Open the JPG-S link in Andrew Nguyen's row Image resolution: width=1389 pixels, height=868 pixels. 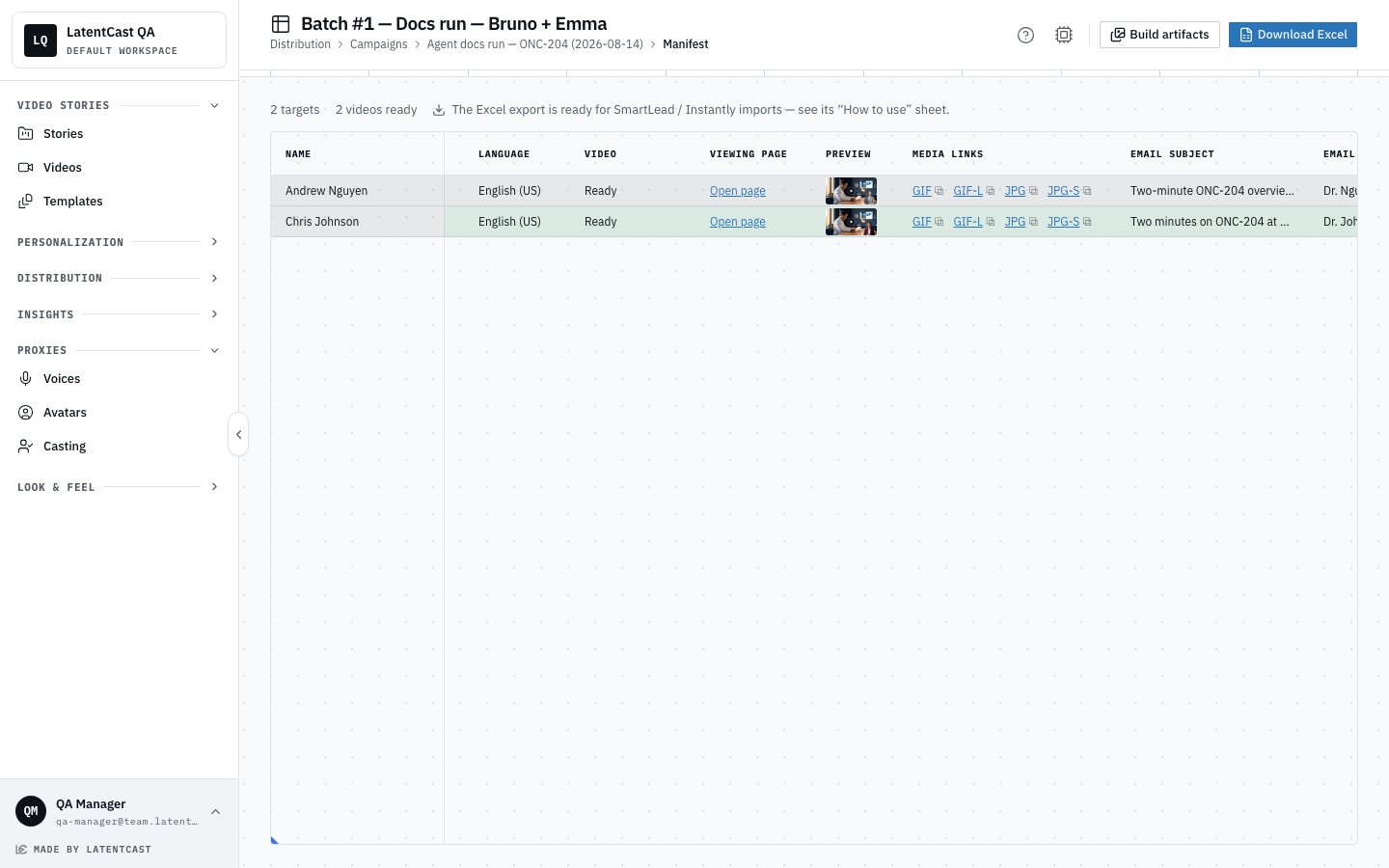(1063, 191)
